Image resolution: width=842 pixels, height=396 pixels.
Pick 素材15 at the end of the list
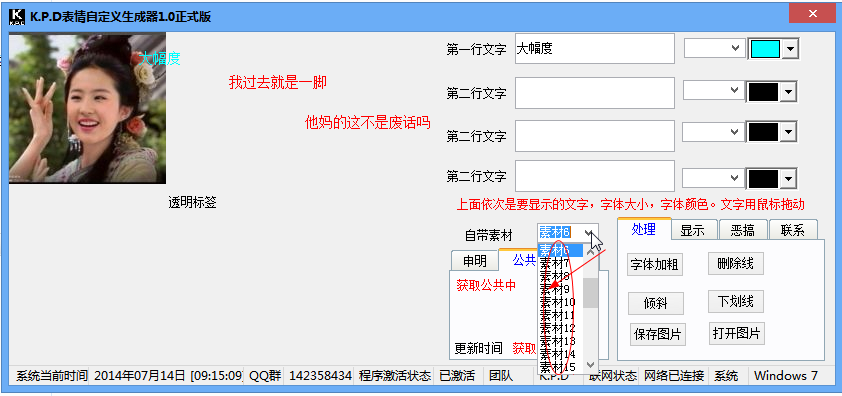(561, 367)
